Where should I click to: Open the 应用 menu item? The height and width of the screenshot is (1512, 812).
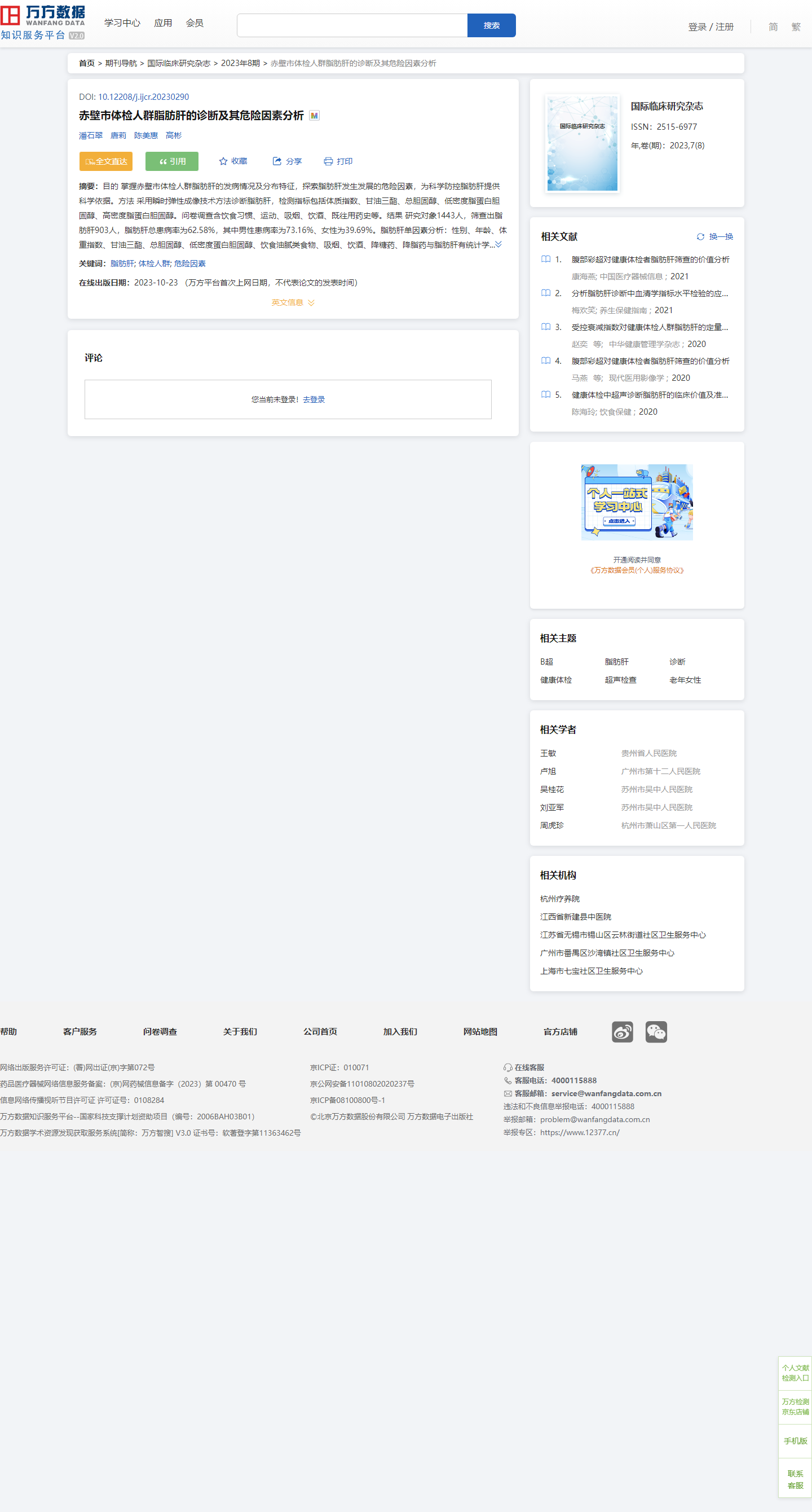click(162, 23)
